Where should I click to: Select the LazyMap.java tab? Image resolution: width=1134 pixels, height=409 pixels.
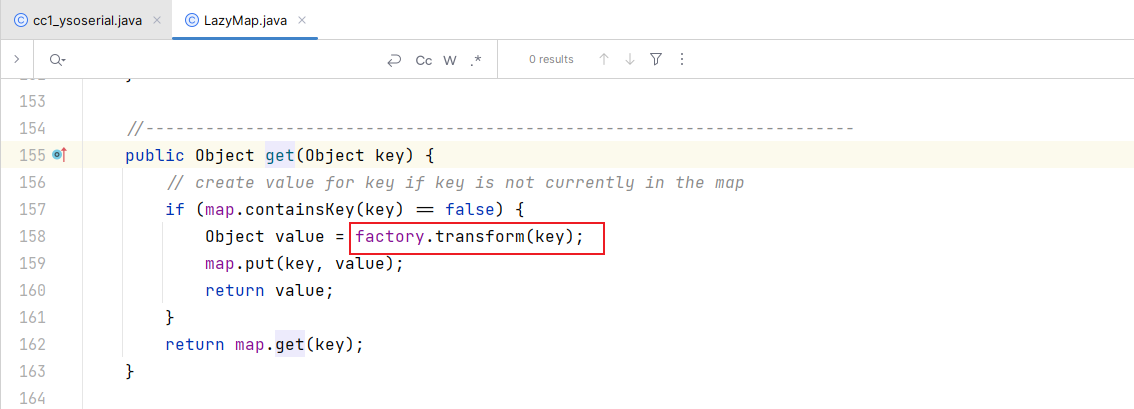tap(245, 20)
